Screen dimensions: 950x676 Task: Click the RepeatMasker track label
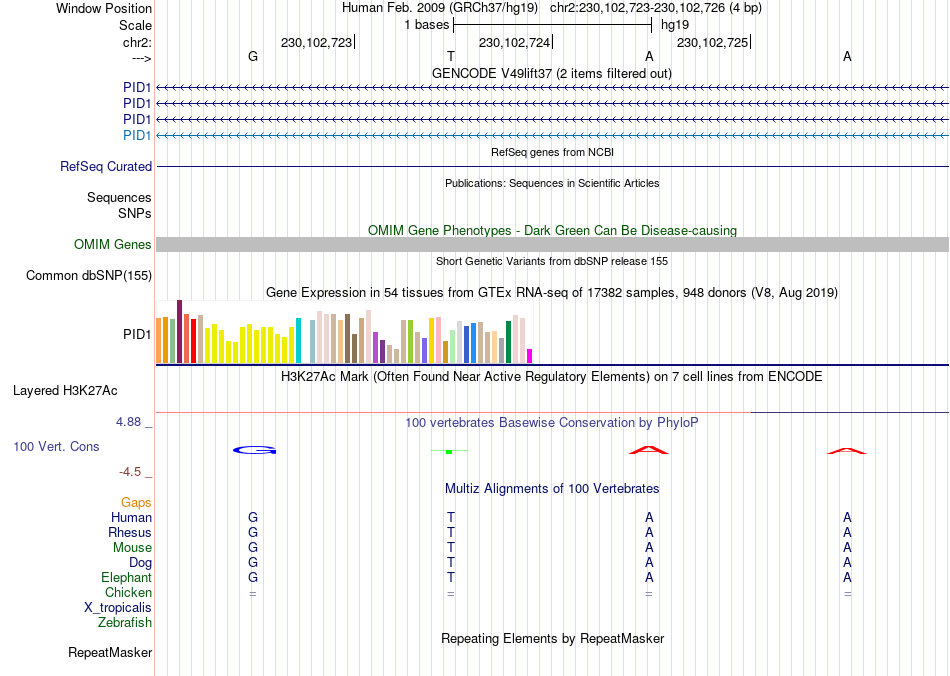(x=110, y=652)
